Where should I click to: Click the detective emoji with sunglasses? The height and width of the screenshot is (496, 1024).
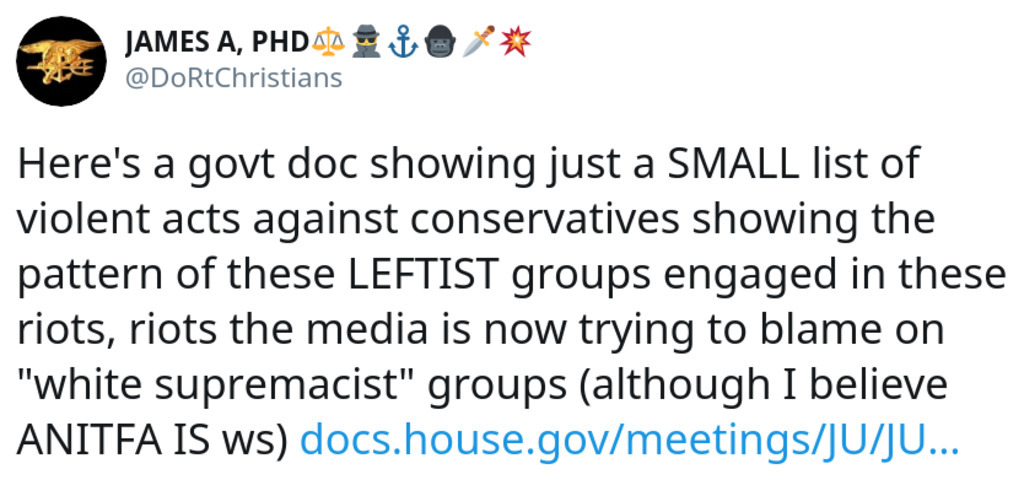tap(366, 43)
